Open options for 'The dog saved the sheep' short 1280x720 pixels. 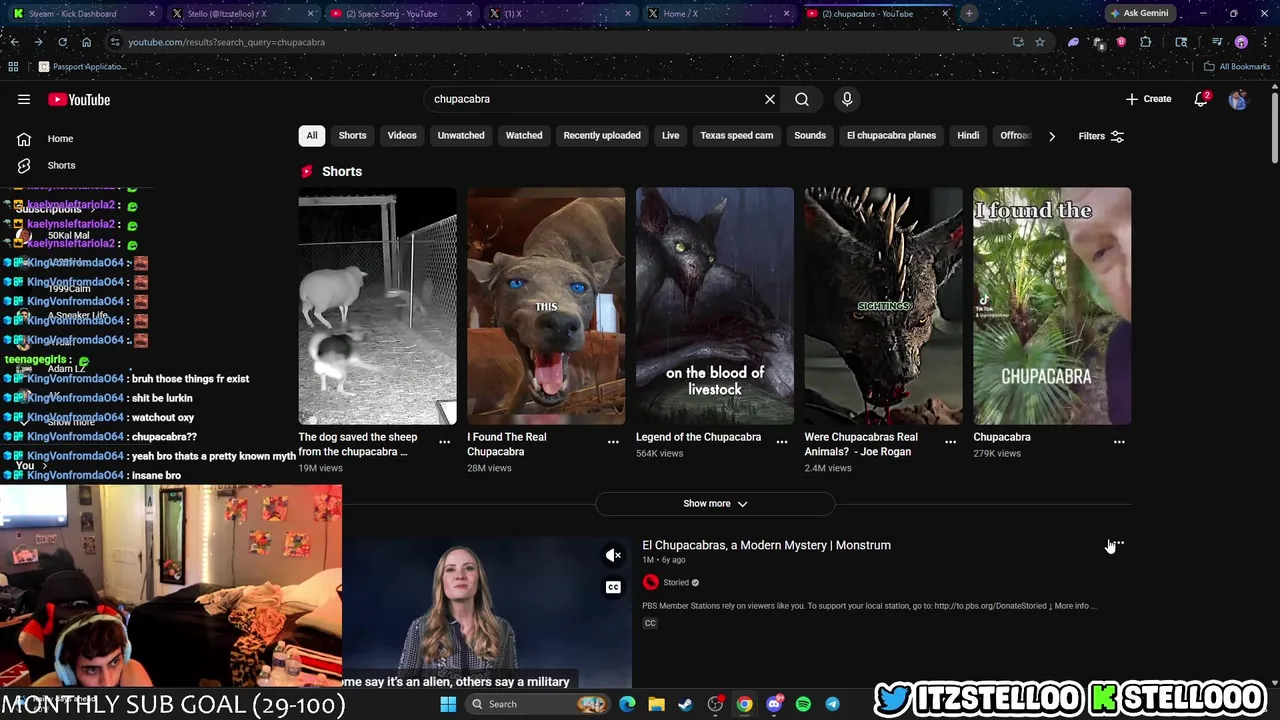pos(444,441)
